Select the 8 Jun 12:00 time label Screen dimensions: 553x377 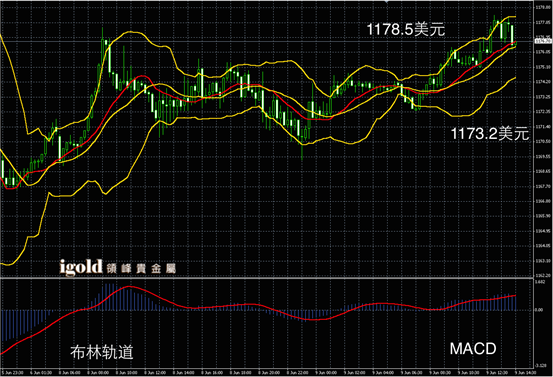(155, 372)
